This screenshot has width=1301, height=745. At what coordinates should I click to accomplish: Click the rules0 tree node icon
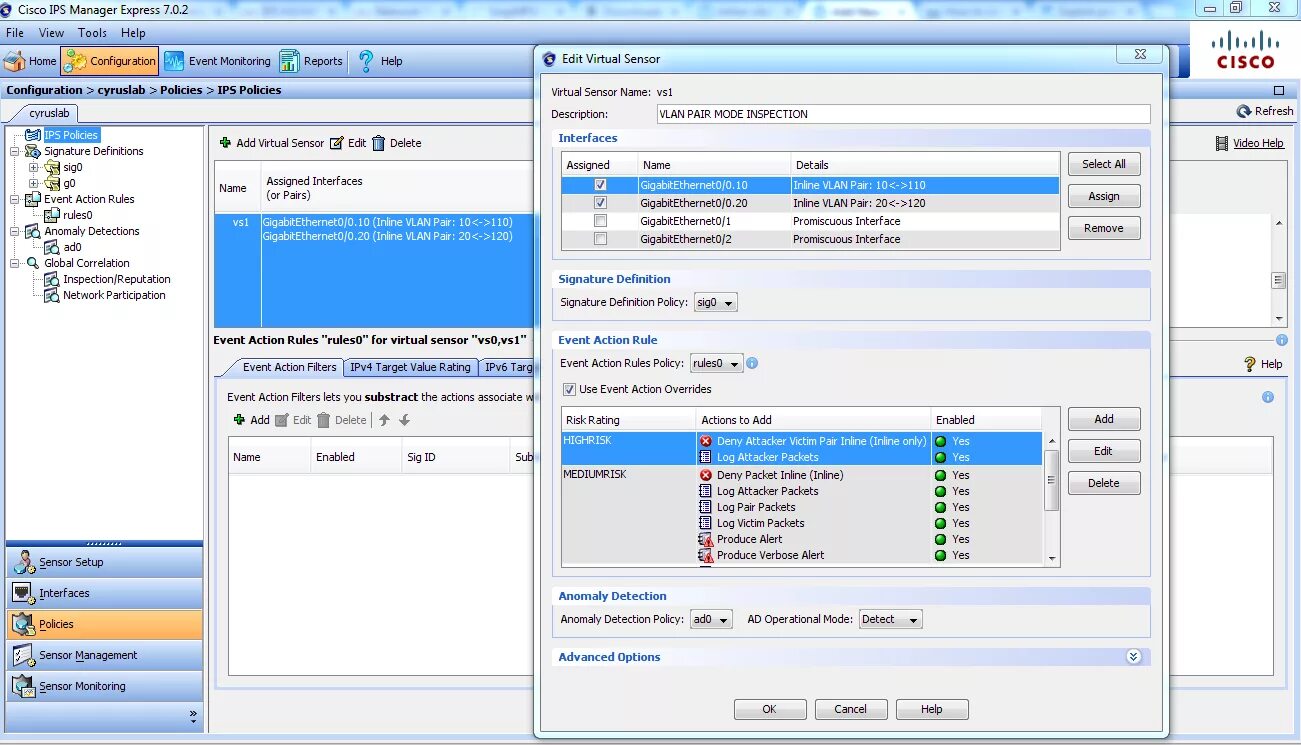[x=53, y=215]
